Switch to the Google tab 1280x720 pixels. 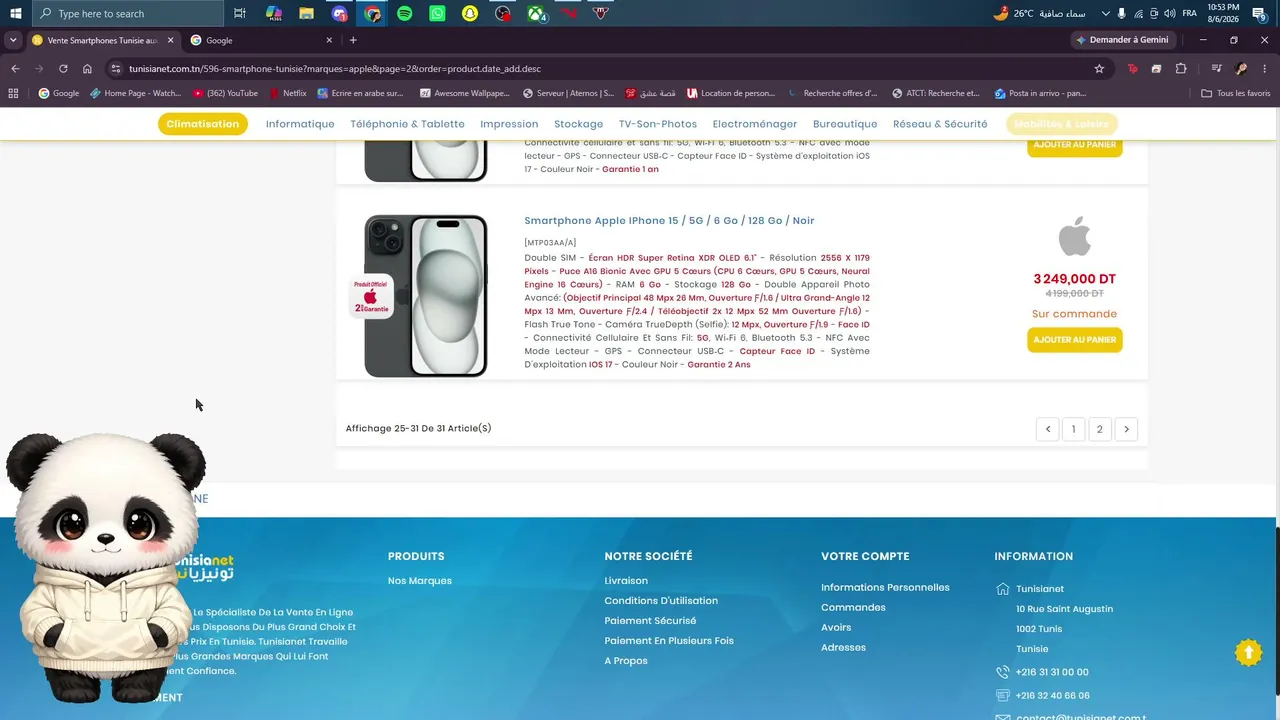[260, 40]
